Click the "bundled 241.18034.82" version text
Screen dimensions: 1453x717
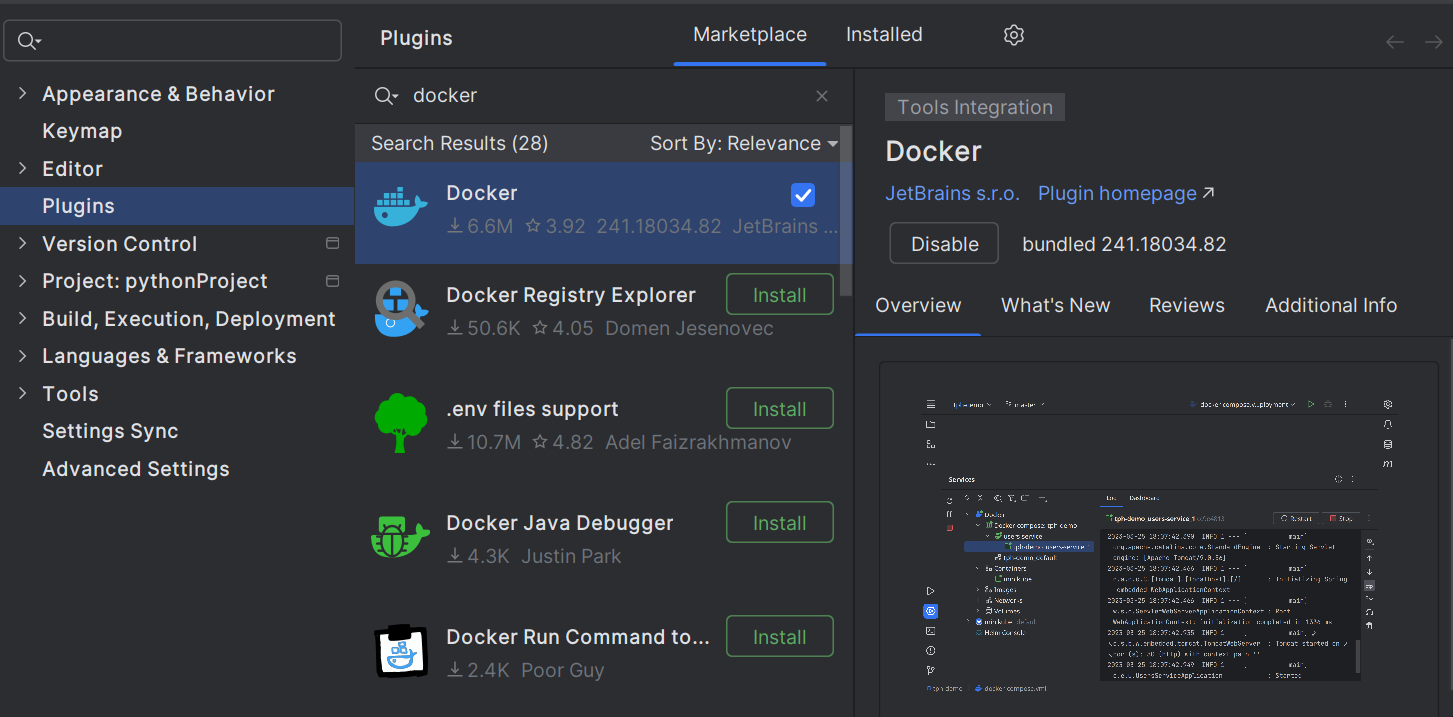coord(1124,244)
